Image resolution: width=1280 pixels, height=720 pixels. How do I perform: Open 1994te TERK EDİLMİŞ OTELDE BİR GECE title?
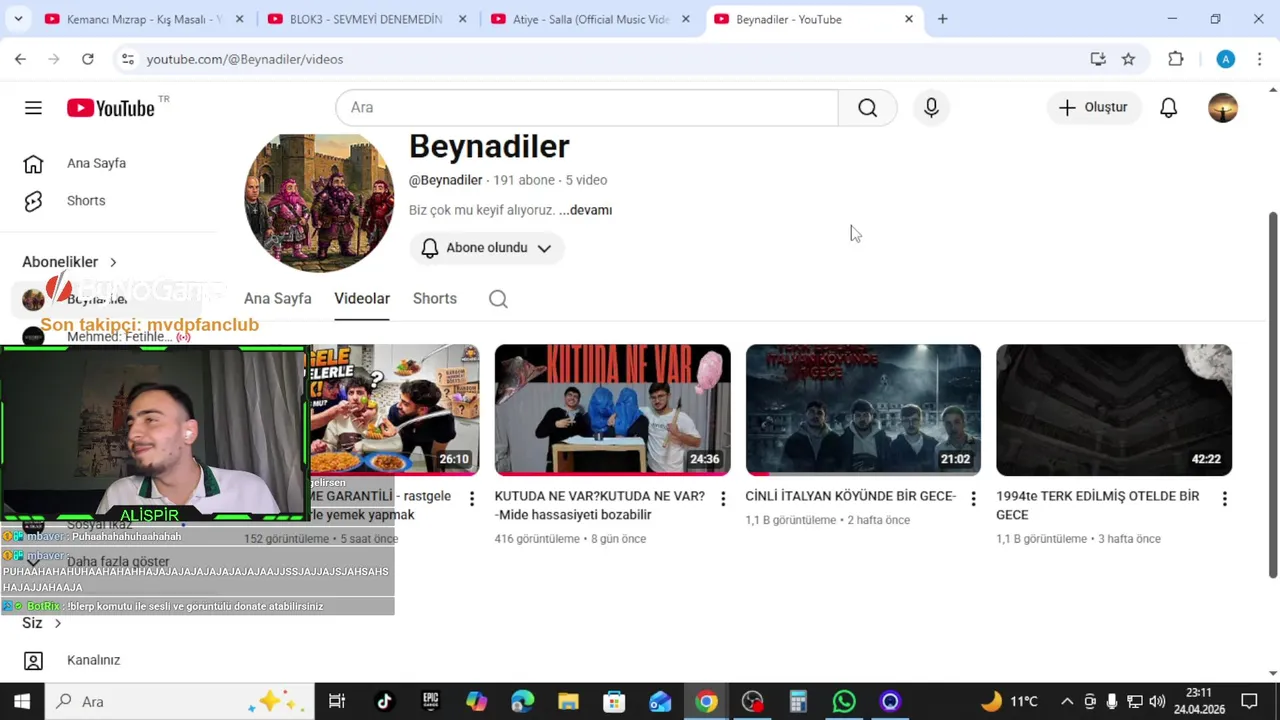point(1097,505)
